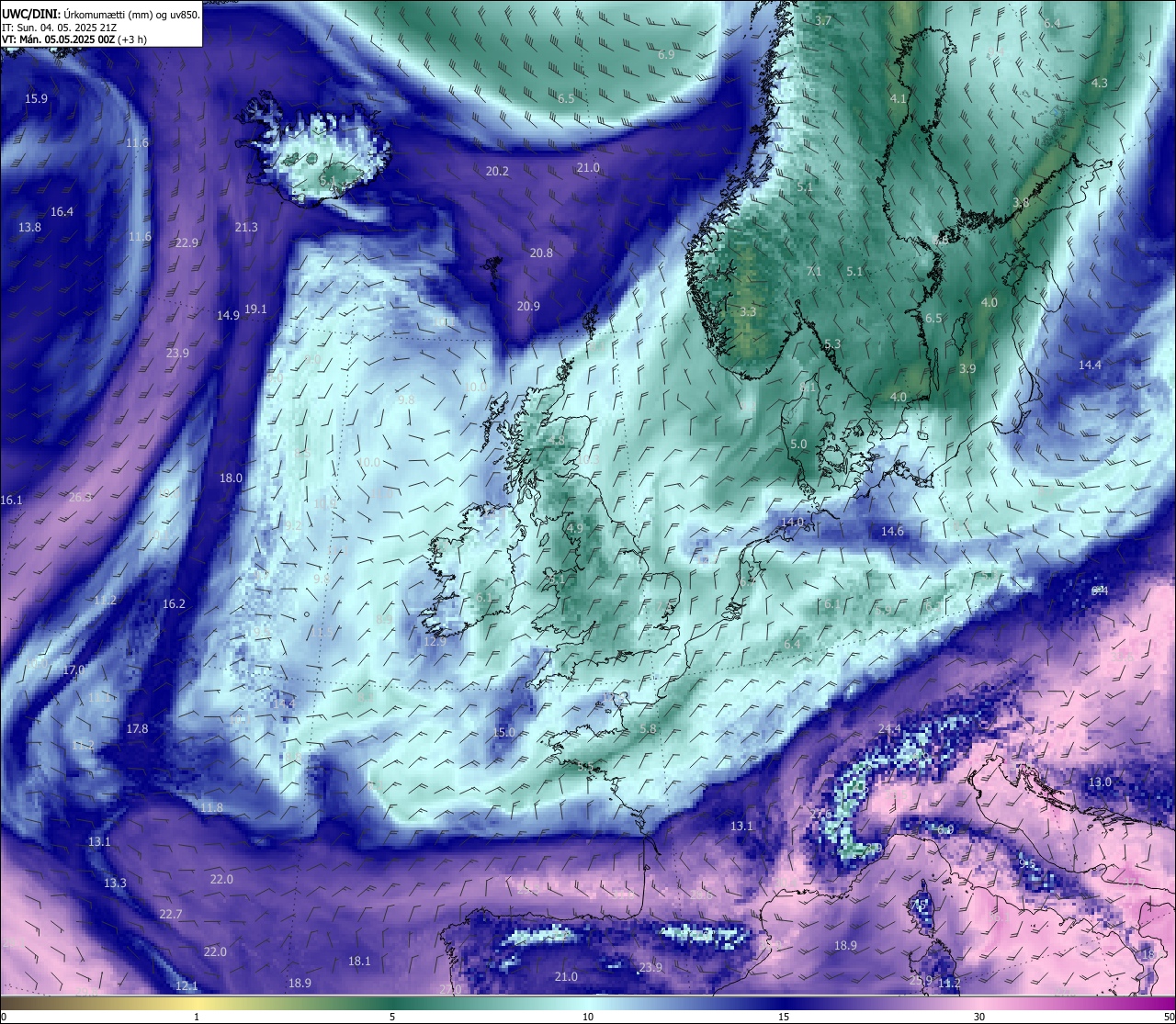This screenshot has width=1176, height=1024.
Task: Click the 13.3 value label
Action: pos(115,883)
